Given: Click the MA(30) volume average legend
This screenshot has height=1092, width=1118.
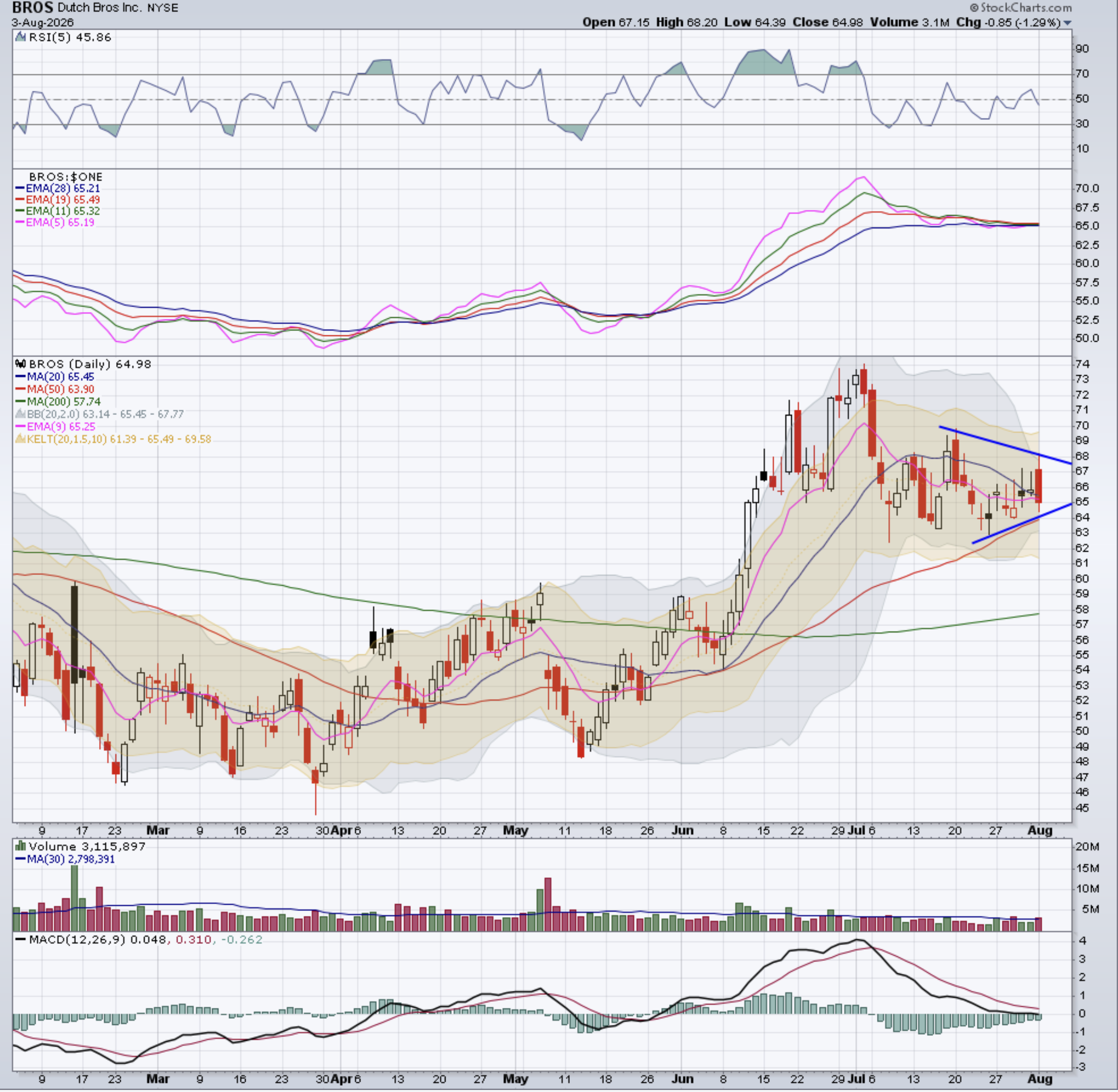Looking at the screenshot, I should pos(65,859).
